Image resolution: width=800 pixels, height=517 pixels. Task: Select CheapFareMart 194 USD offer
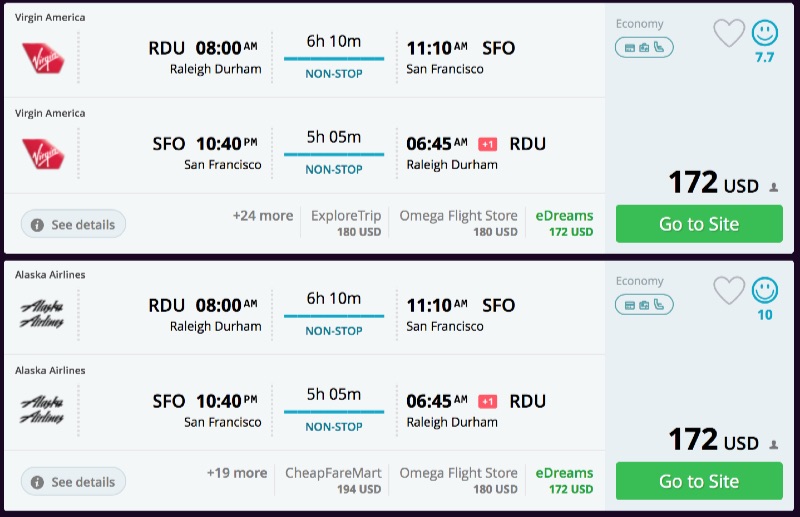click(x=333, y=480)
